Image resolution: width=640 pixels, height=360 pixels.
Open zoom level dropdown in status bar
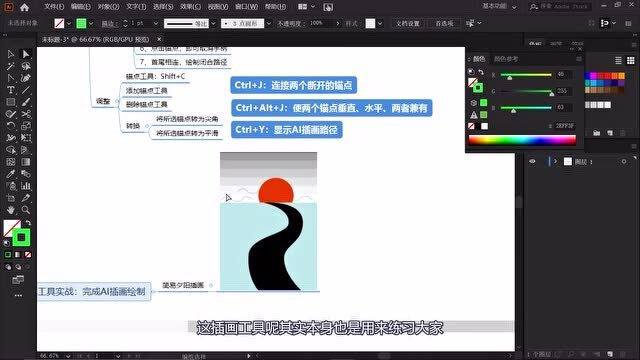68,356
